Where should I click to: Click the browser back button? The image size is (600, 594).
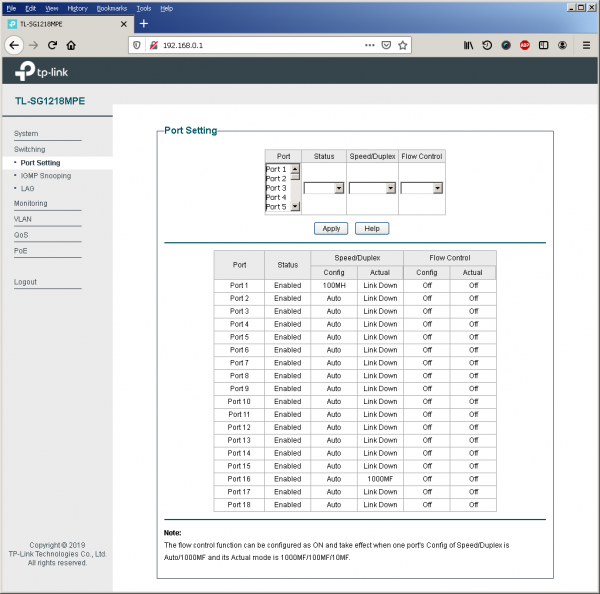click(x=14, y=45)
